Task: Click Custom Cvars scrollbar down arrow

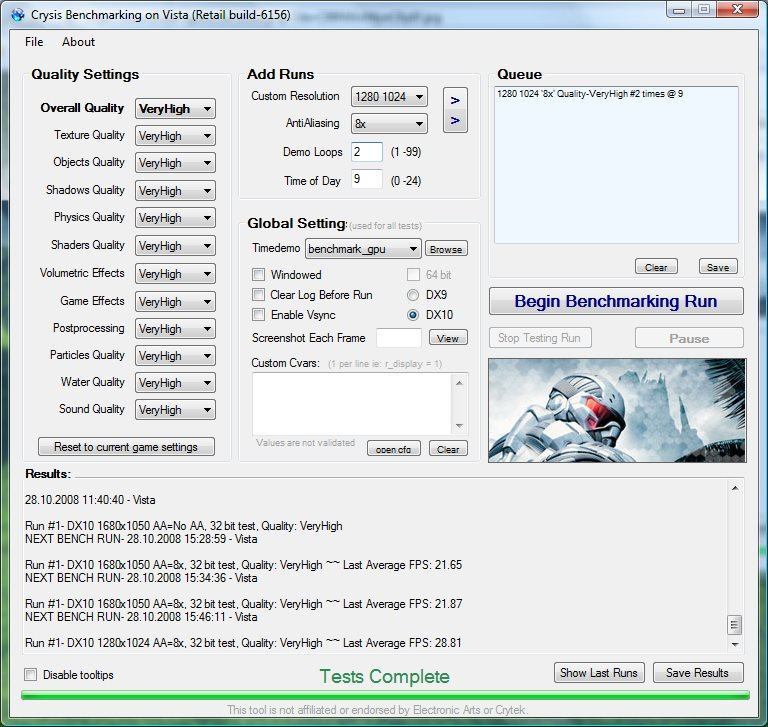Action: pyautogui.click(x=459, y=426)
